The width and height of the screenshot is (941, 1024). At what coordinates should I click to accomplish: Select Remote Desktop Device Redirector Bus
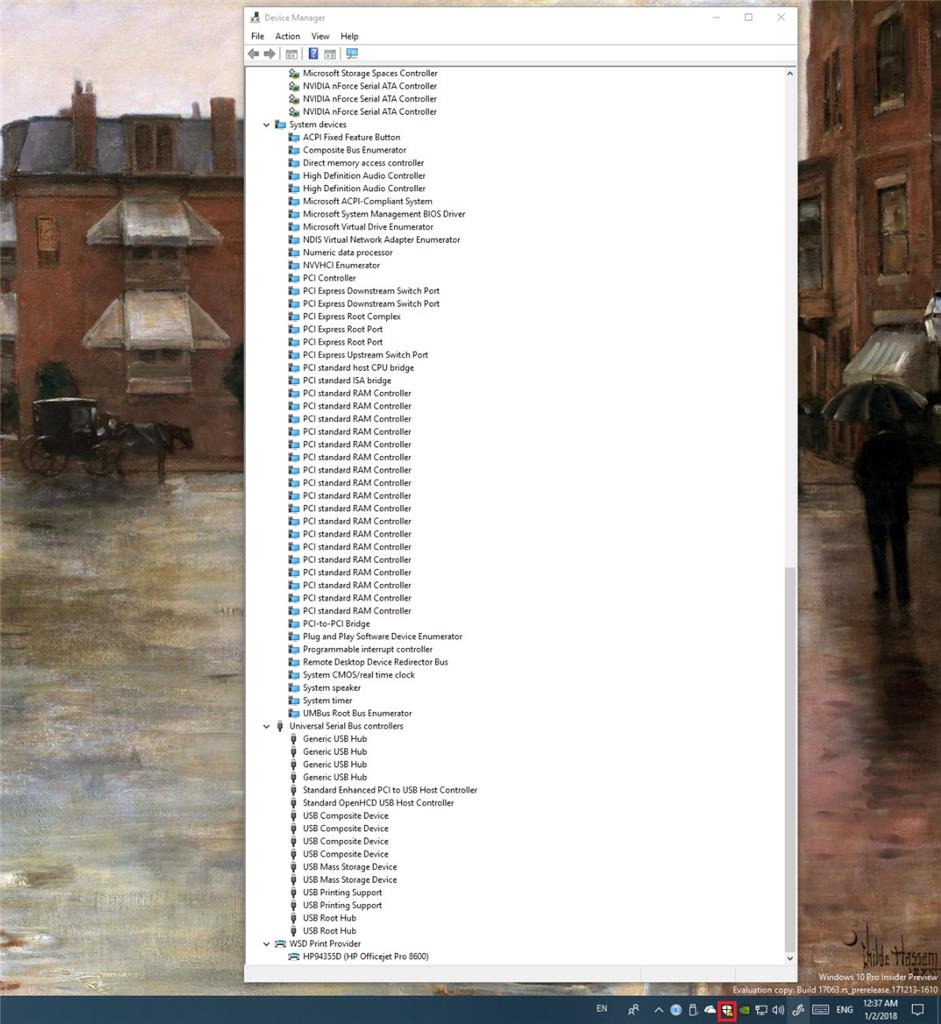coord(375,662)
